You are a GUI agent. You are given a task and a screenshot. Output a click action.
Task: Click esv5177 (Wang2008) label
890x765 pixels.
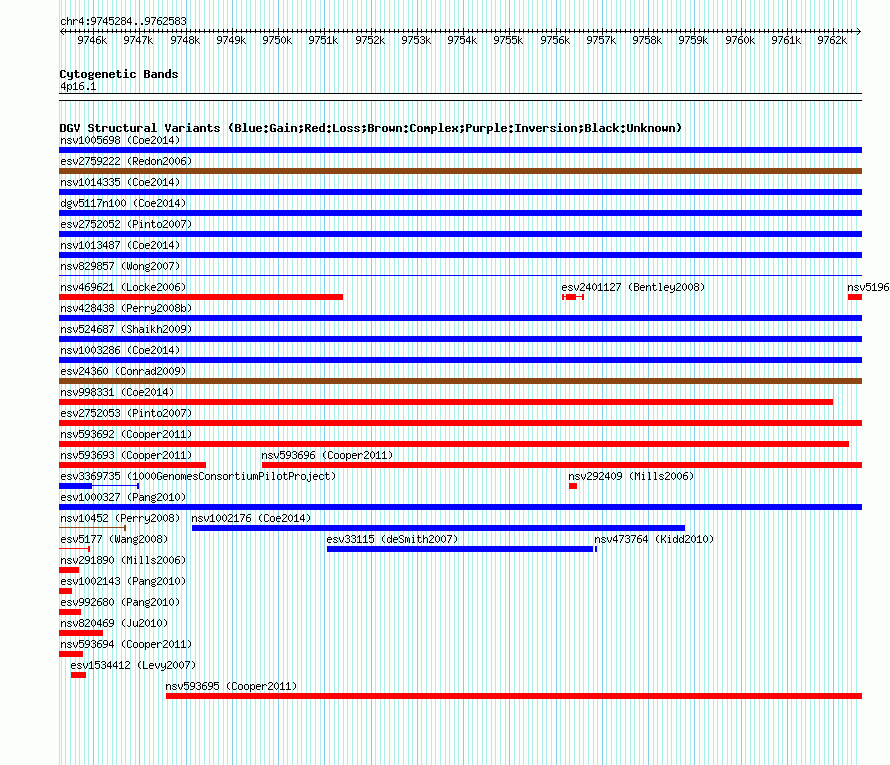pyautogui.click(x=114, y=539)
